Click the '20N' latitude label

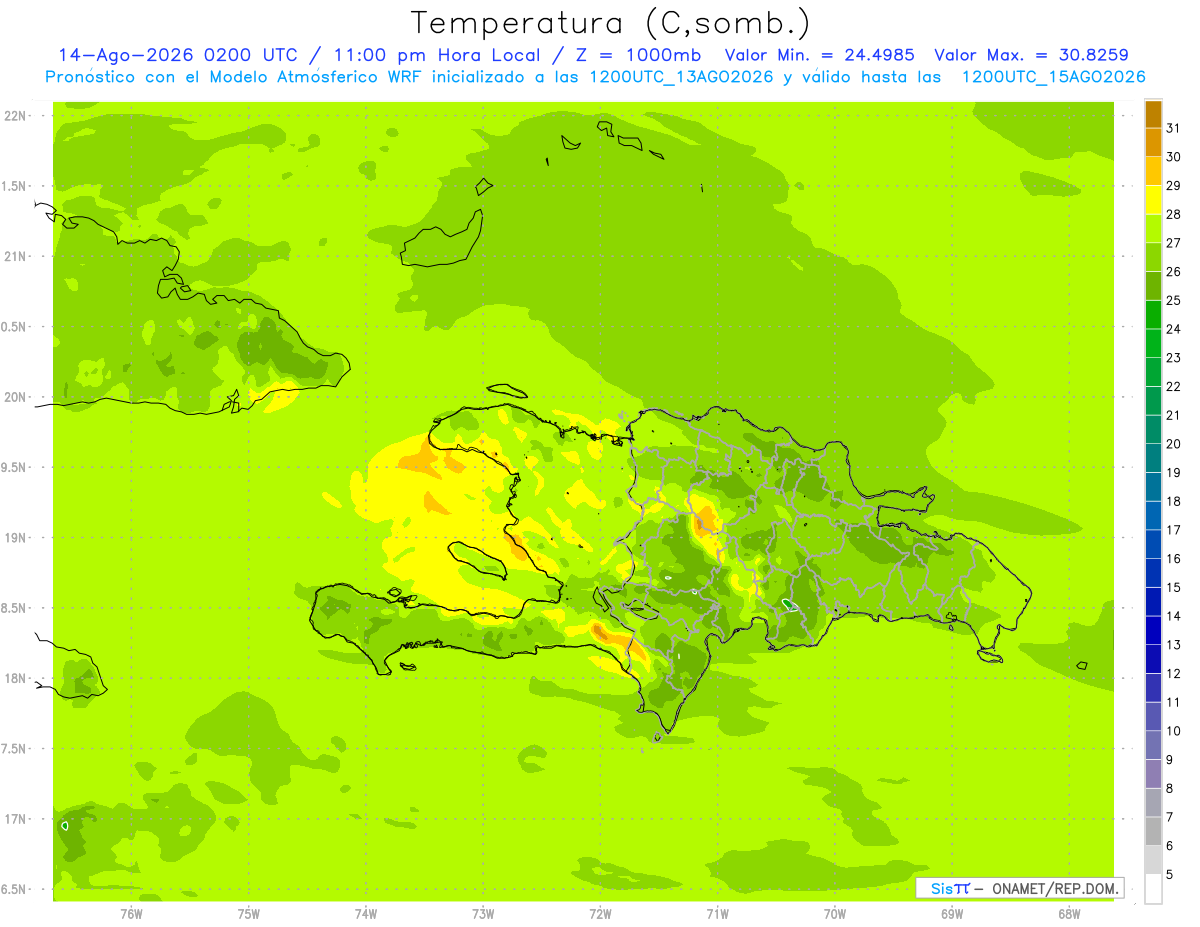coord(17,397)
